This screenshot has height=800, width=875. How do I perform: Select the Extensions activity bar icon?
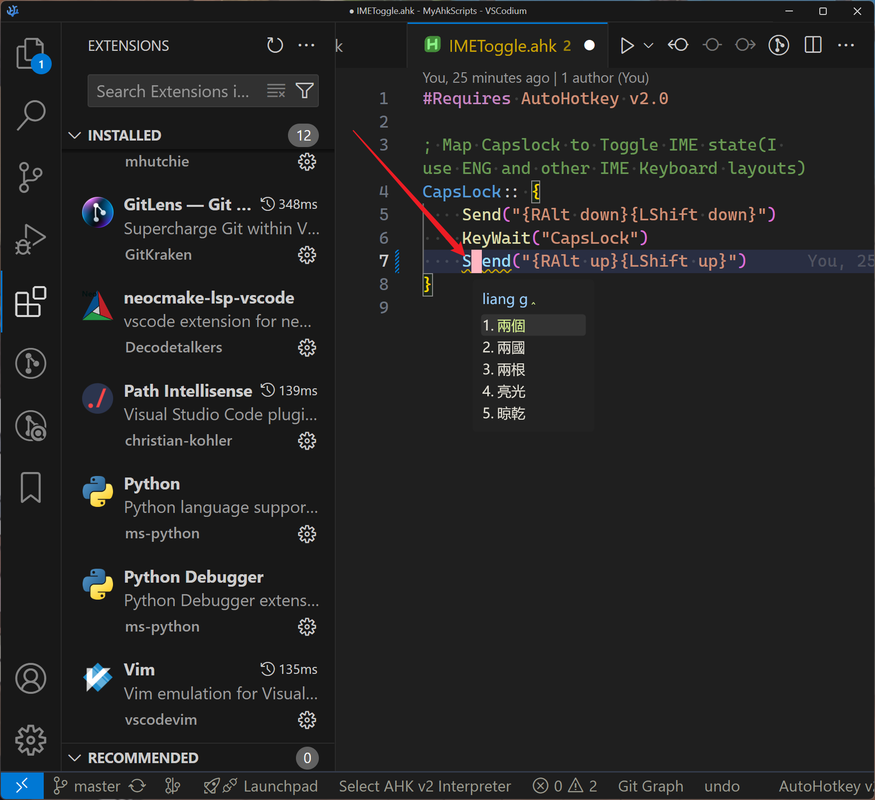31,302
